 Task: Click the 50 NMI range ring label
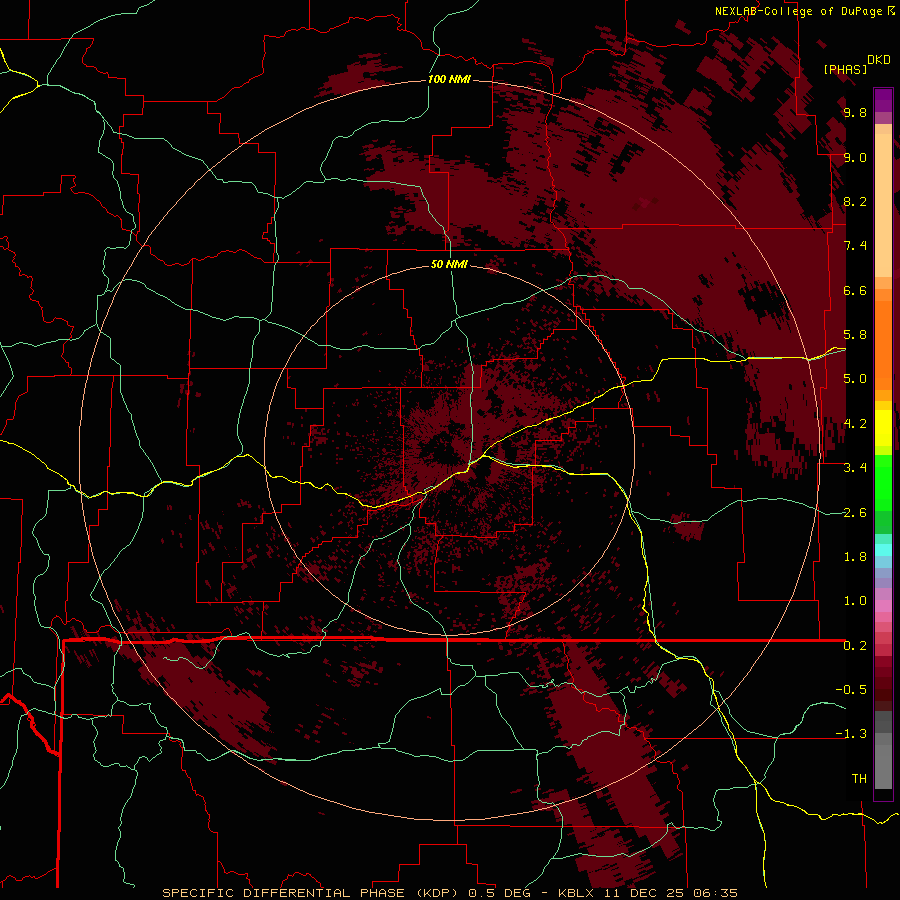tap(449, 264)
